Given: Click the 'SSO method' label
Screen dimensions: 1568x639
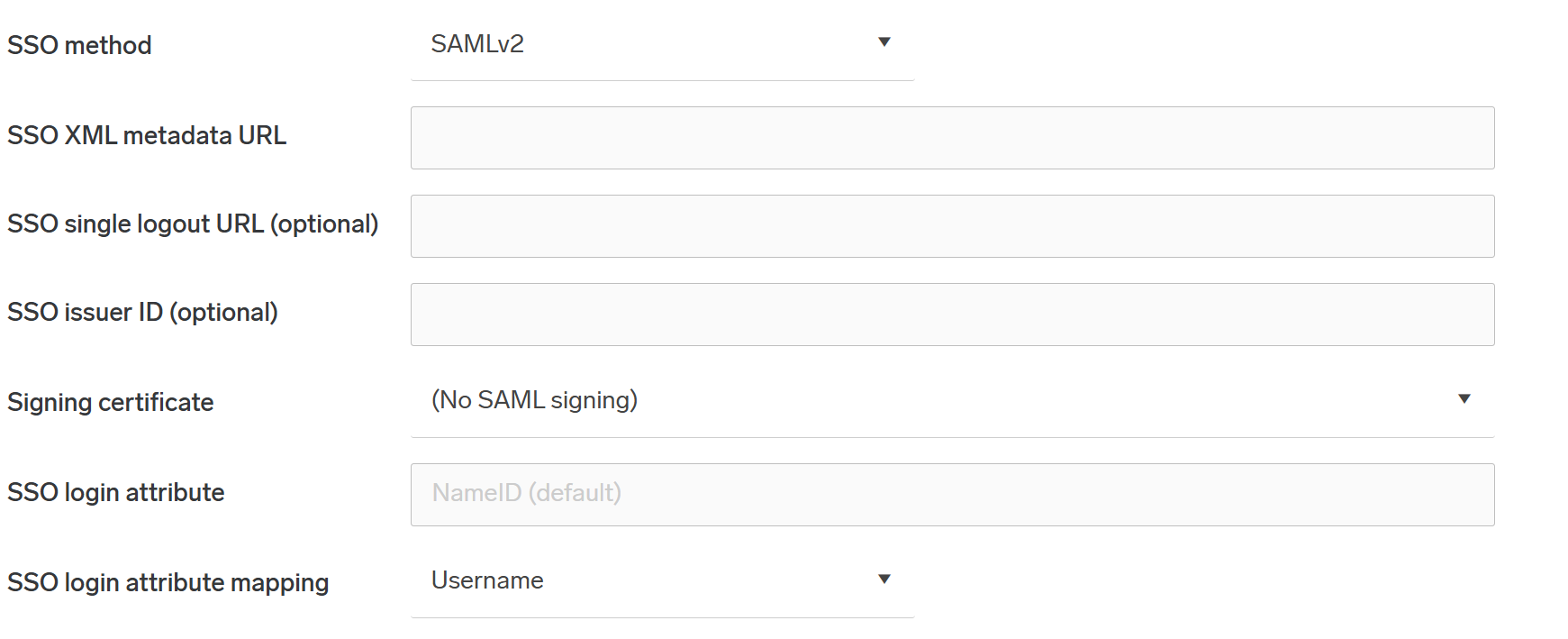Looking at the screenshot, I should coord(79,45).
